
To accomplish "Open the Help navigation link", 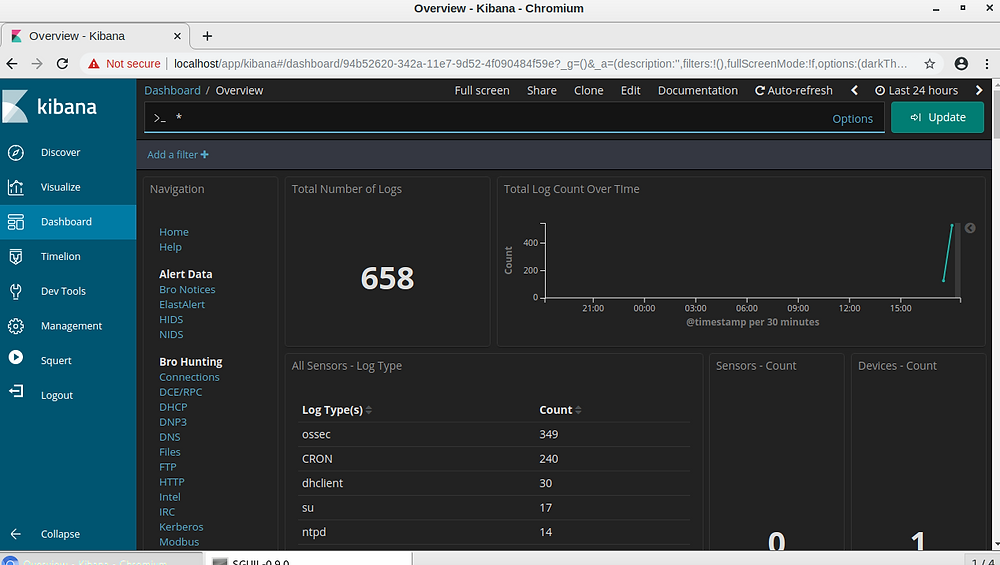I will tap(170, 247).
